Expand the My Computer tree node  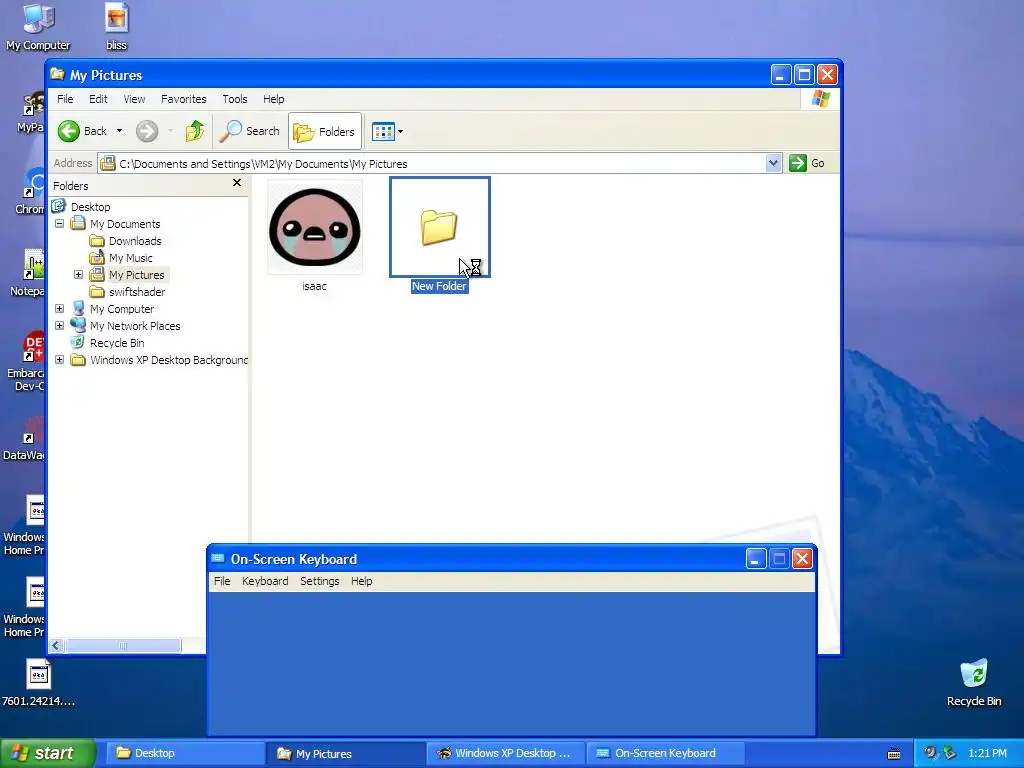click(59, 308)
